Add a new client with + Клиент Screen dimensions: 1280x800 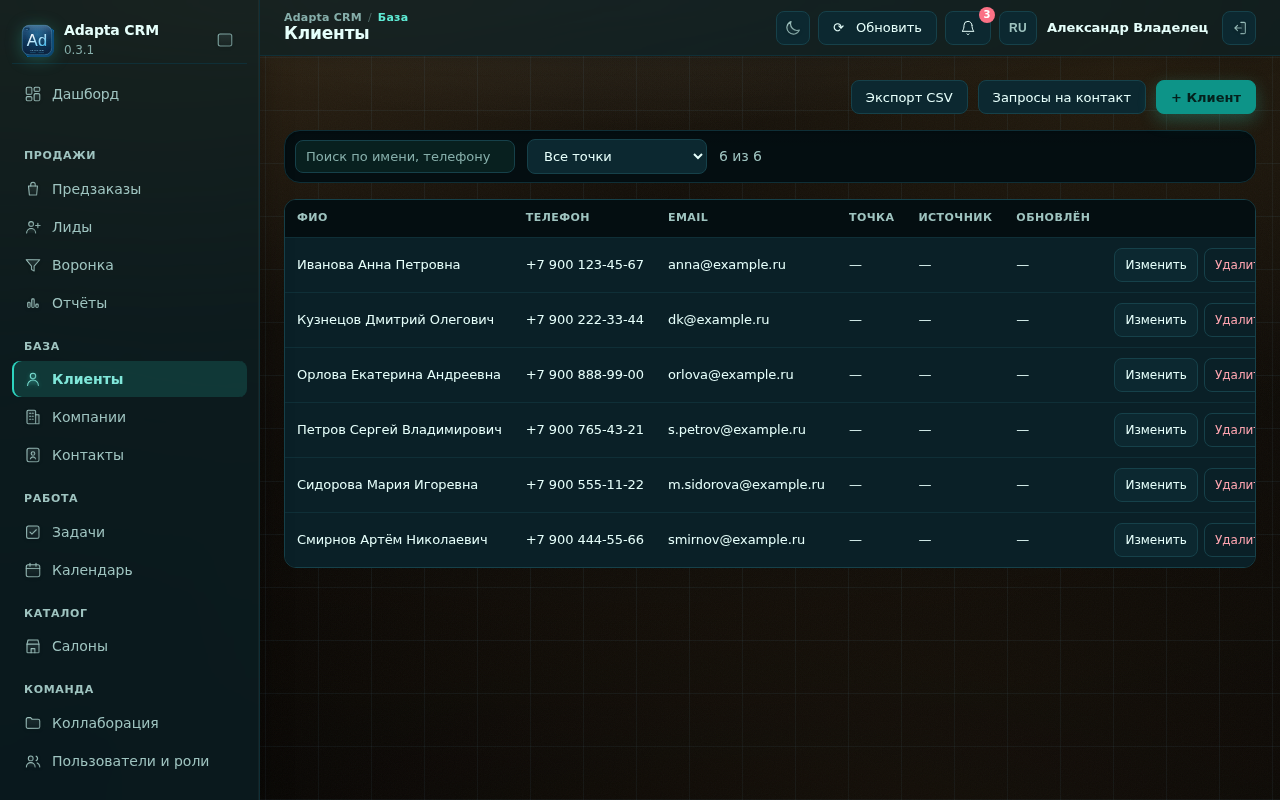pyautogui.click(x=1206, y=97)
